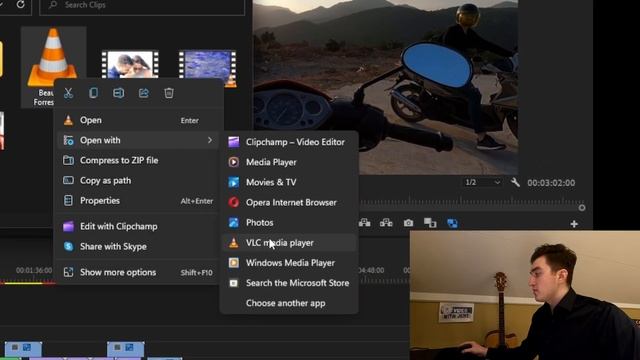The width and height of the screenshot is (640, 360).
Task: Open with Movies & TV
Action: (x=289, y=182)
